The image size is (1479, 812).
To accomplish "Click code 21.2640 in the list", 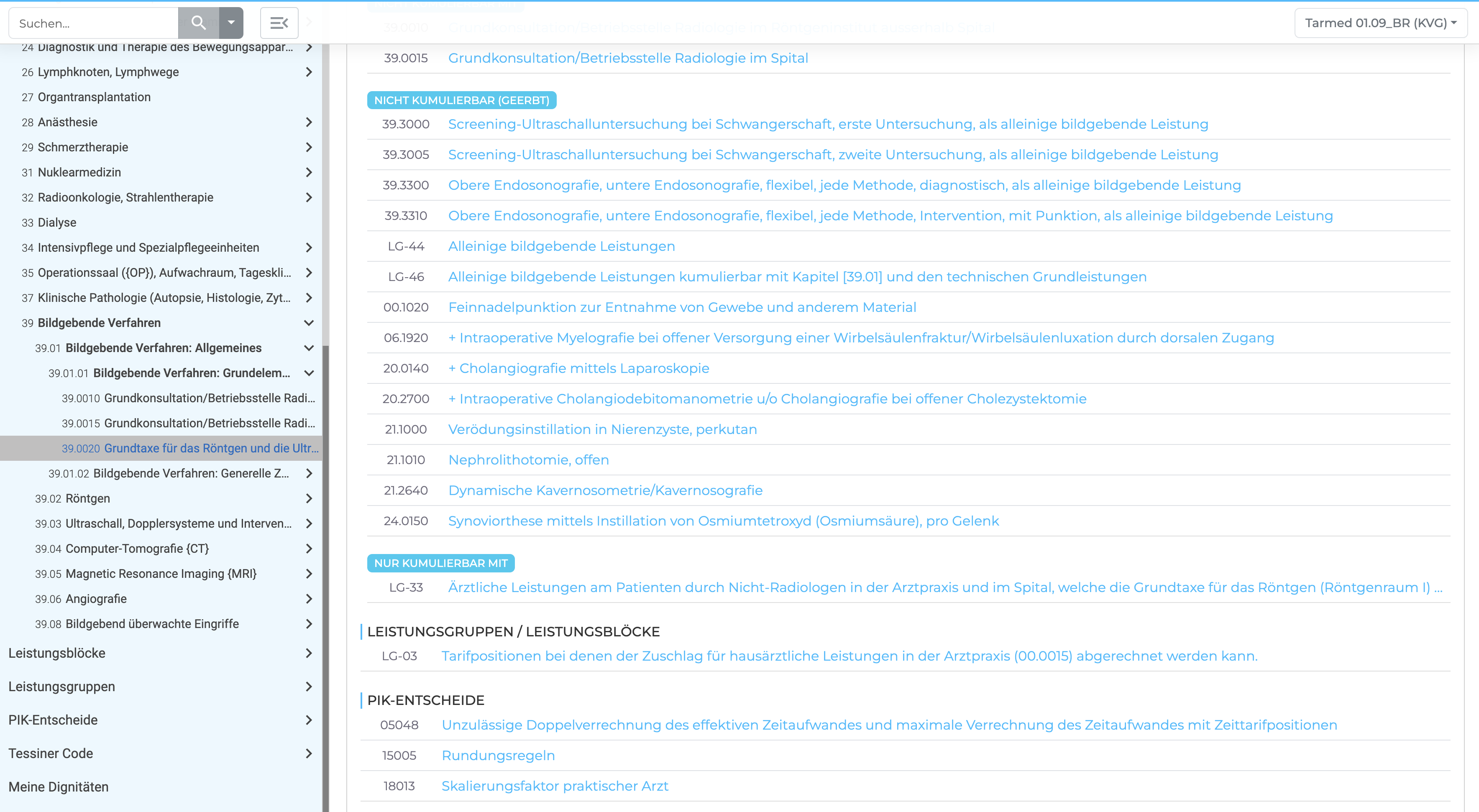I will pos(406,490).
